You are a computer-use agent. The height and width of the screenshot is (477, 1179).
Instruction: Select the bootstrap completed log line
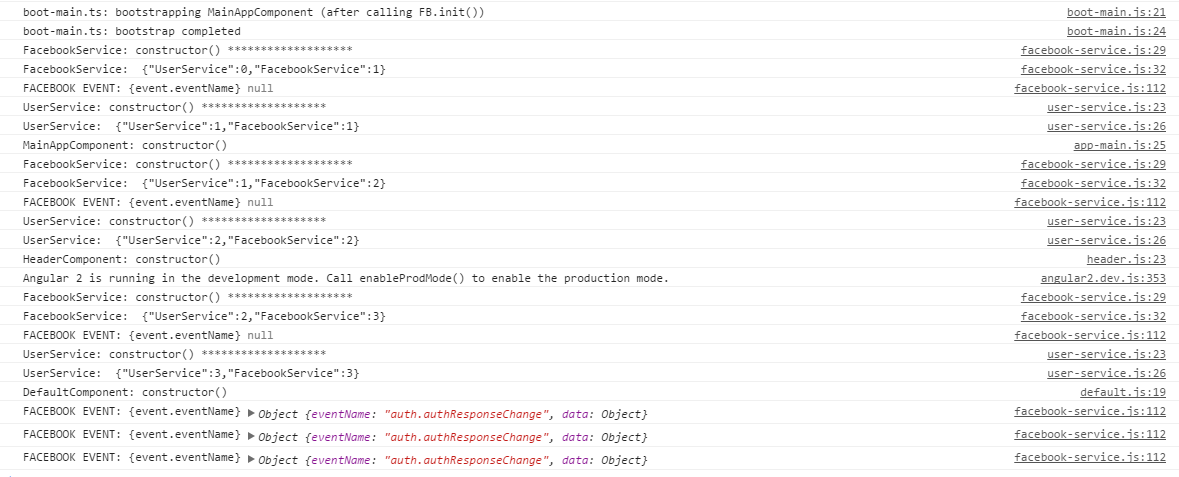(132, 32)
